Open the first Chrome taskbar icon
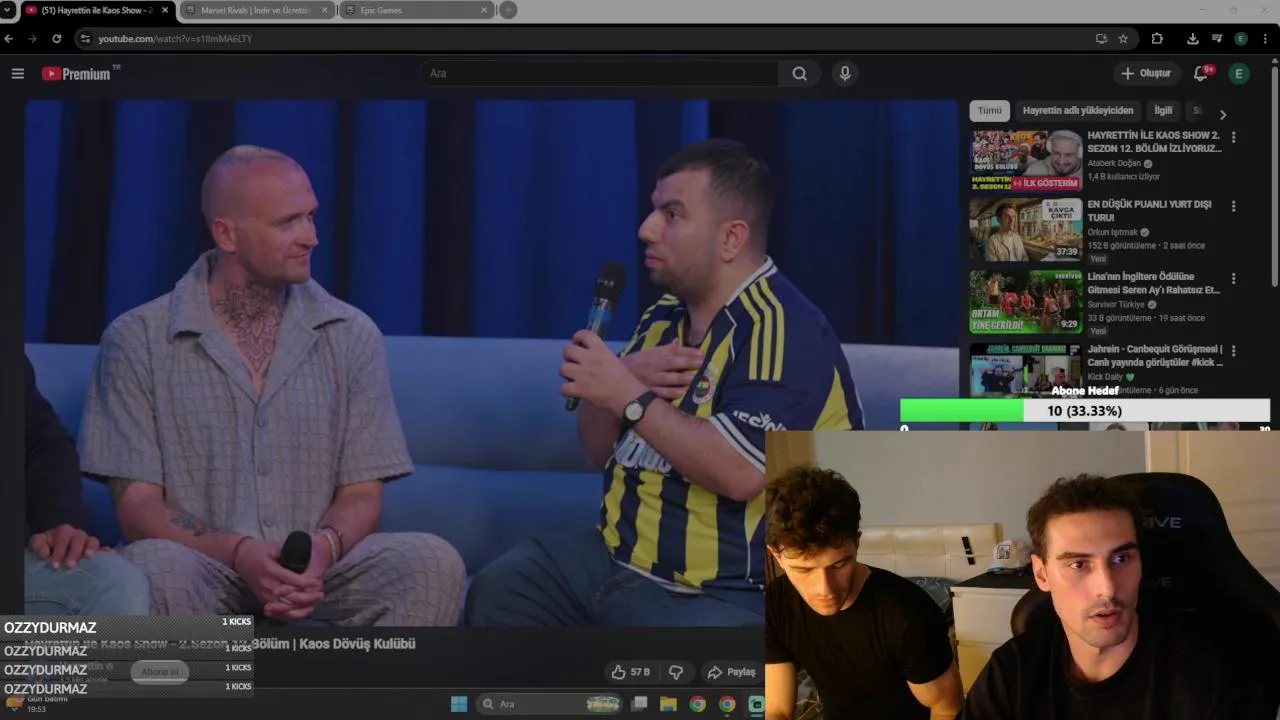The width and height of the screenshot is (1280, 720). [x=698, y=704]
